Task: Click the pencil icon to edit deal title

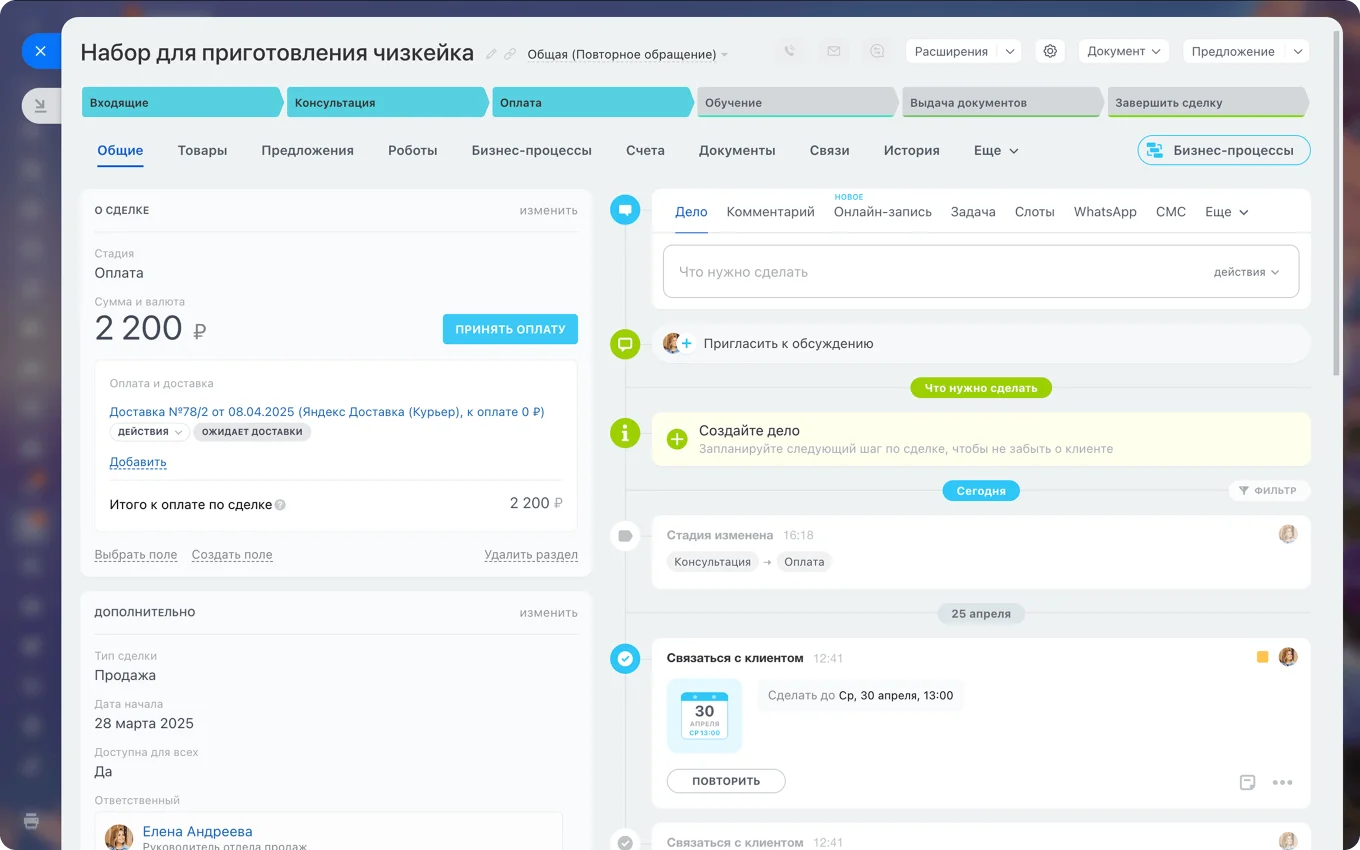Action: (491, 54)
